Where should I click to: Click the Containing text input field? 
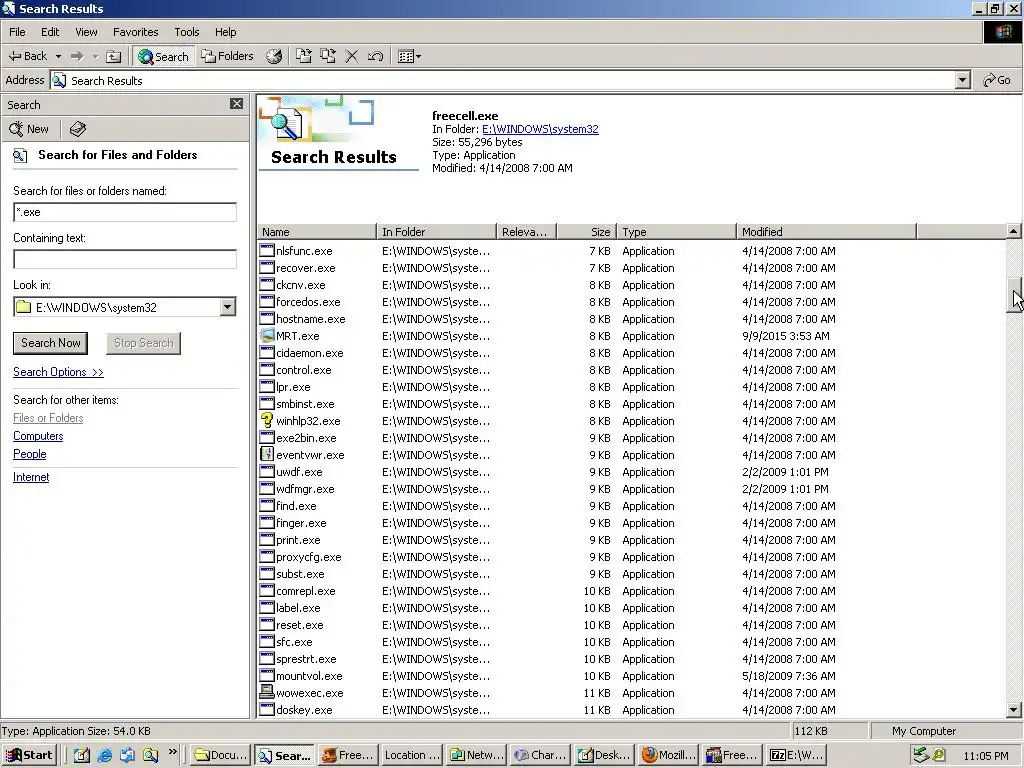(x=125, y=259)
